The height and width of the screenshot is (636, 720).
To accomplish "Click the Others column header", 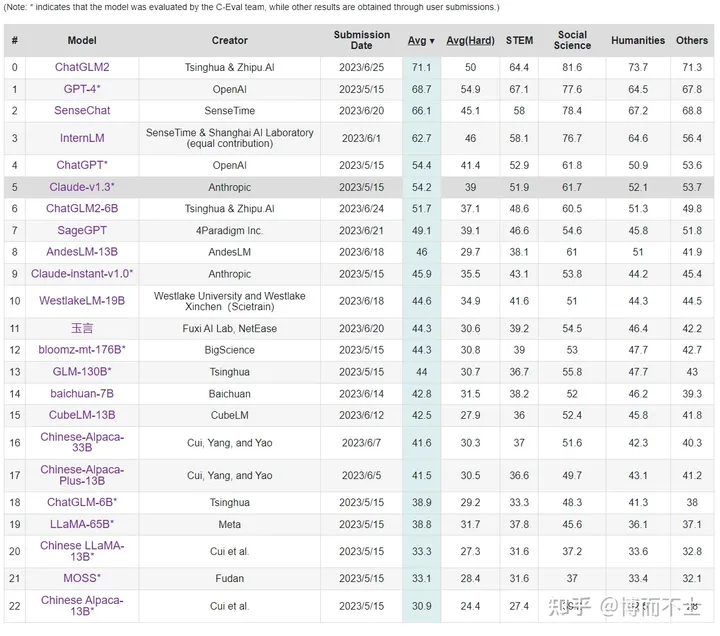I will [692, 40].
